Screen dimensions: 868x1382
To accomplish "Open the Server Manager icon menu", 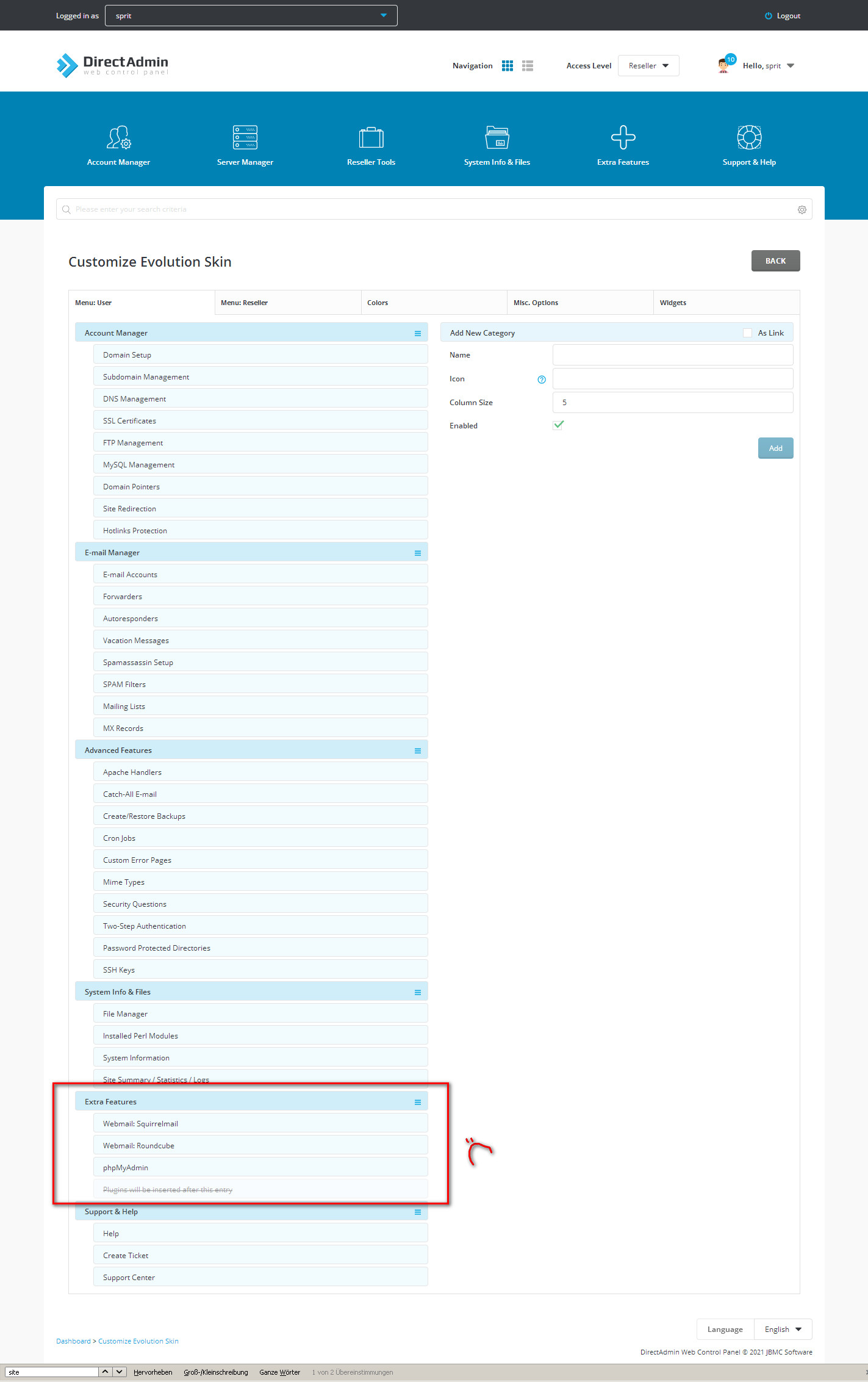I will tap(245, 138).
